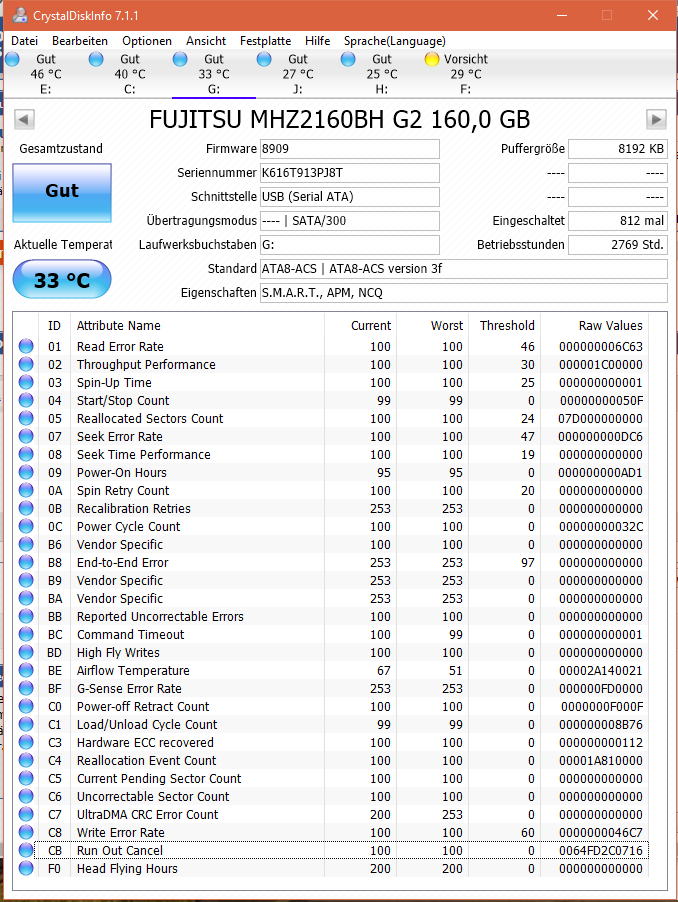This screenshot has width=678, height=902.
Task: Click the Übertragungsmodus field SATA/300
Action: (350, 220)
